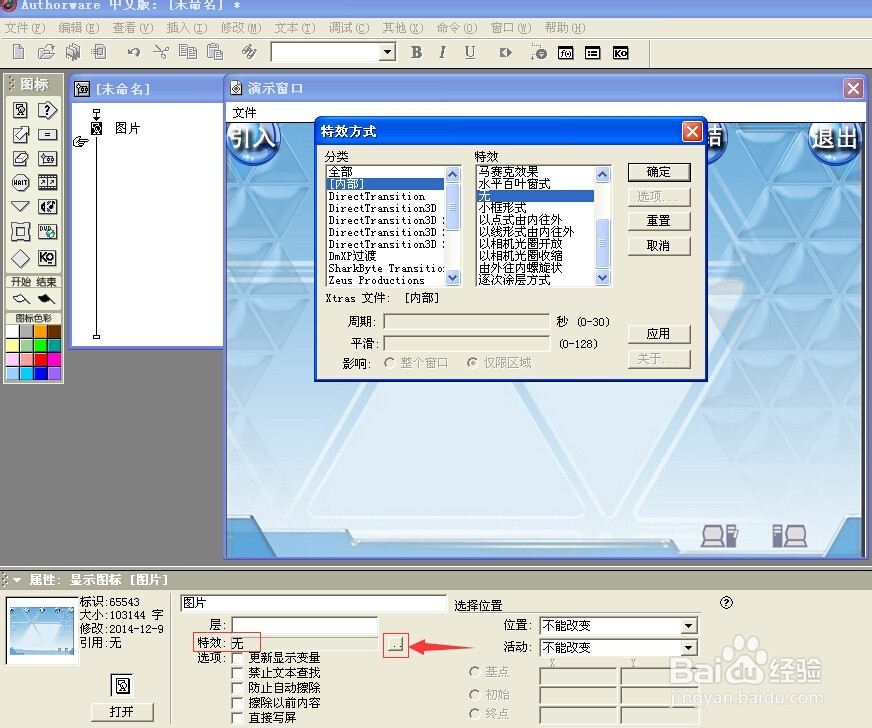Click the 打开 button in properties
The height and width of the screenshot is (728, 872).
pyautogui.click(x=122, y=712)
